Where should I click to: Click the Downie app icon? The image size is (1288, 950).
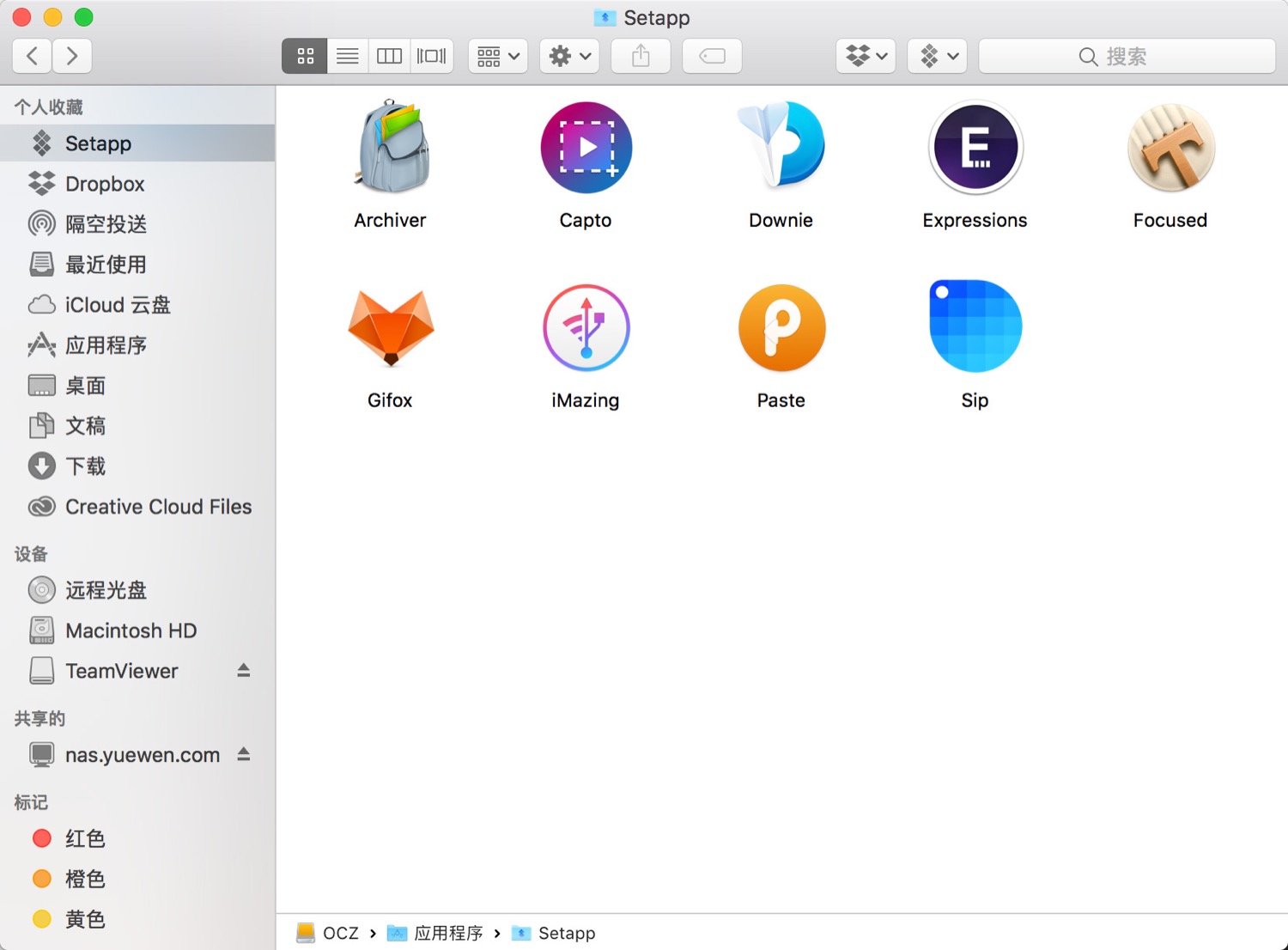point(781,146)
